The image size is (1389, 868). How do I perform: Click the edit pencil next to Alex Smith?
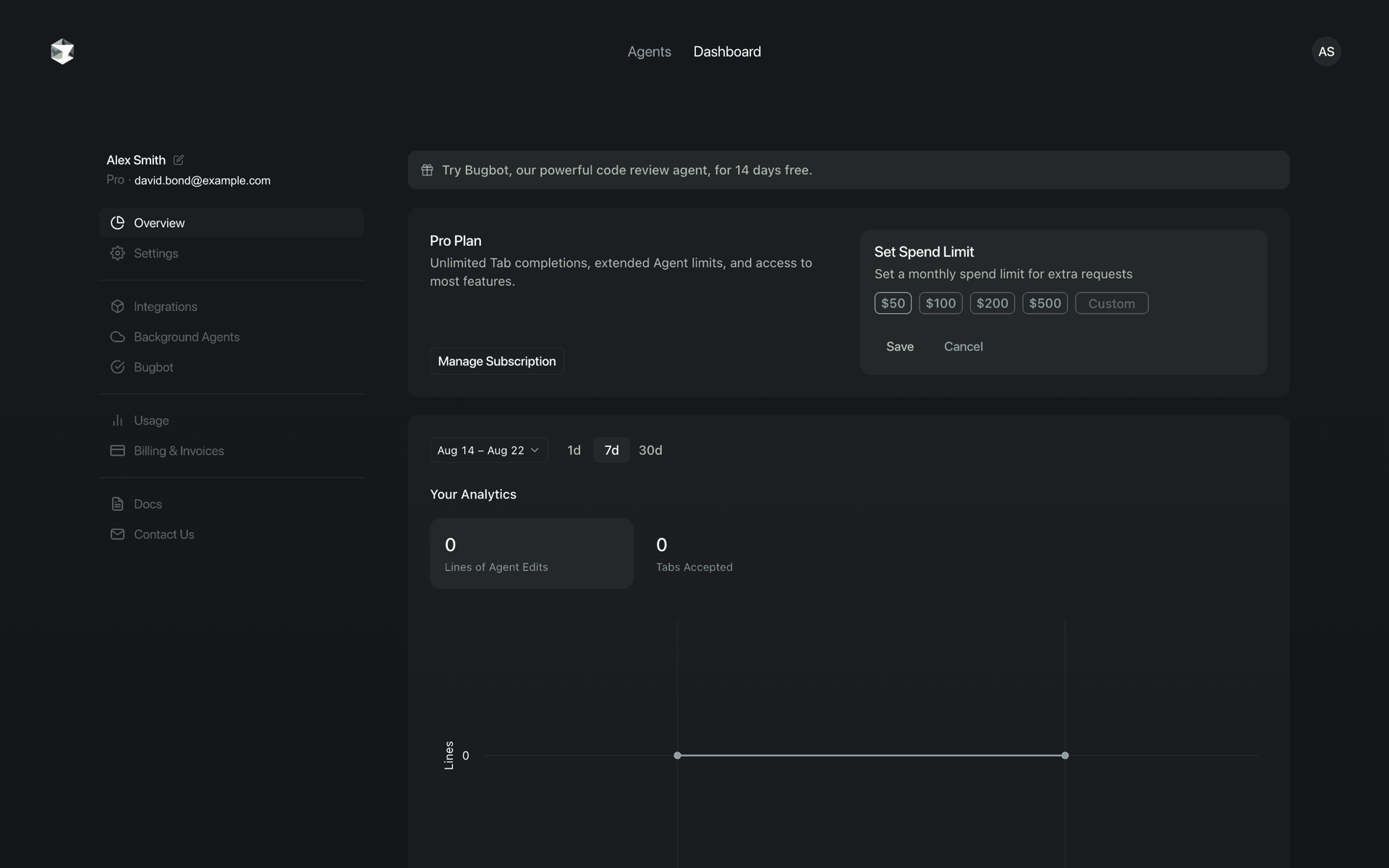[x=179, y=160]
